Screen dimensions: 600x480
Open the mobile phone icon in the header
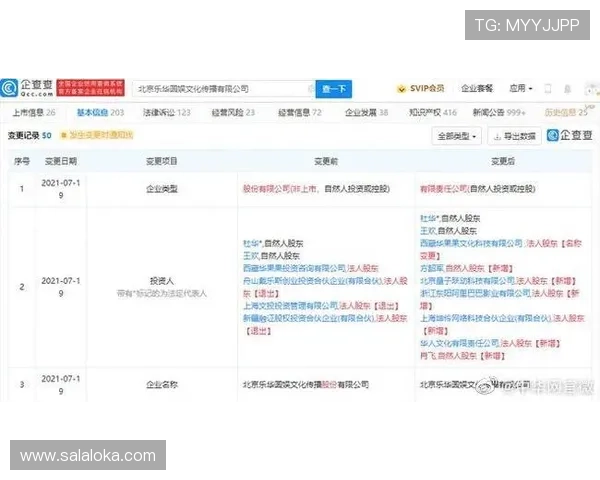point(548,89)
